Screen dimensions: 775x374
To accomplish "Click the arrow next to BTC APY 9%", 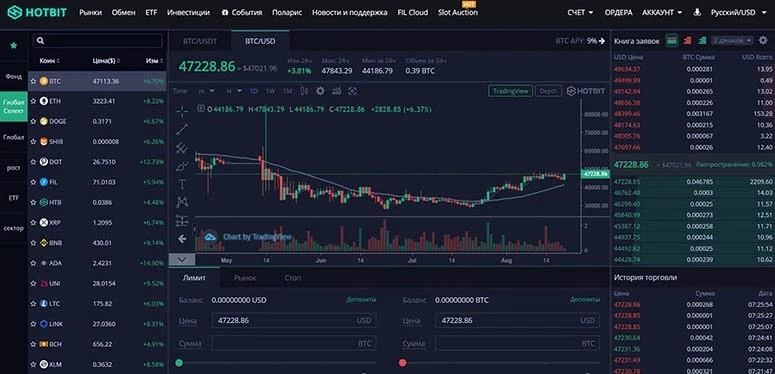I will point(602,41).
